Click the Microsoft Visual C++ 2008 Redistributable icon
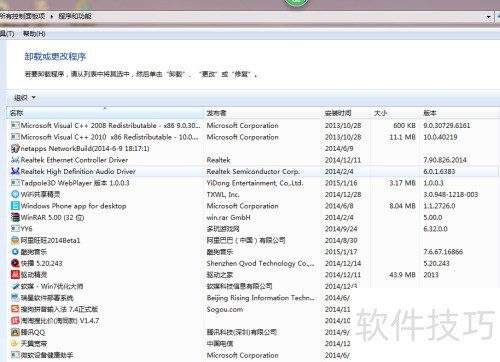Image resolution: width=500 pixels, height=362 pixels. tap(15, 125)
